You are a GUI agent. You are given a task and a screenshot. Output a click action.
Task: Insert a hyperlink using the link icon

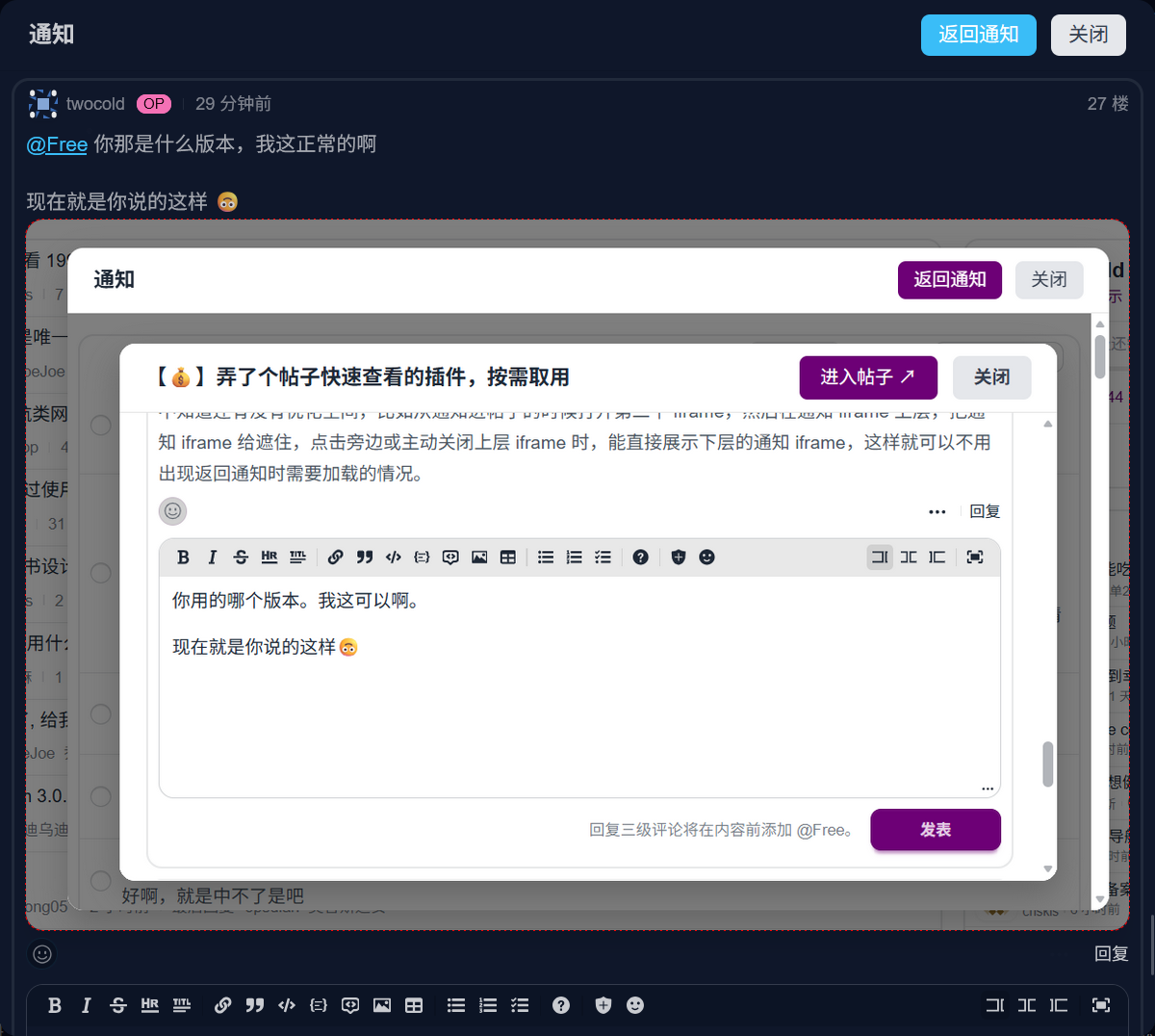tap(335, 557)
